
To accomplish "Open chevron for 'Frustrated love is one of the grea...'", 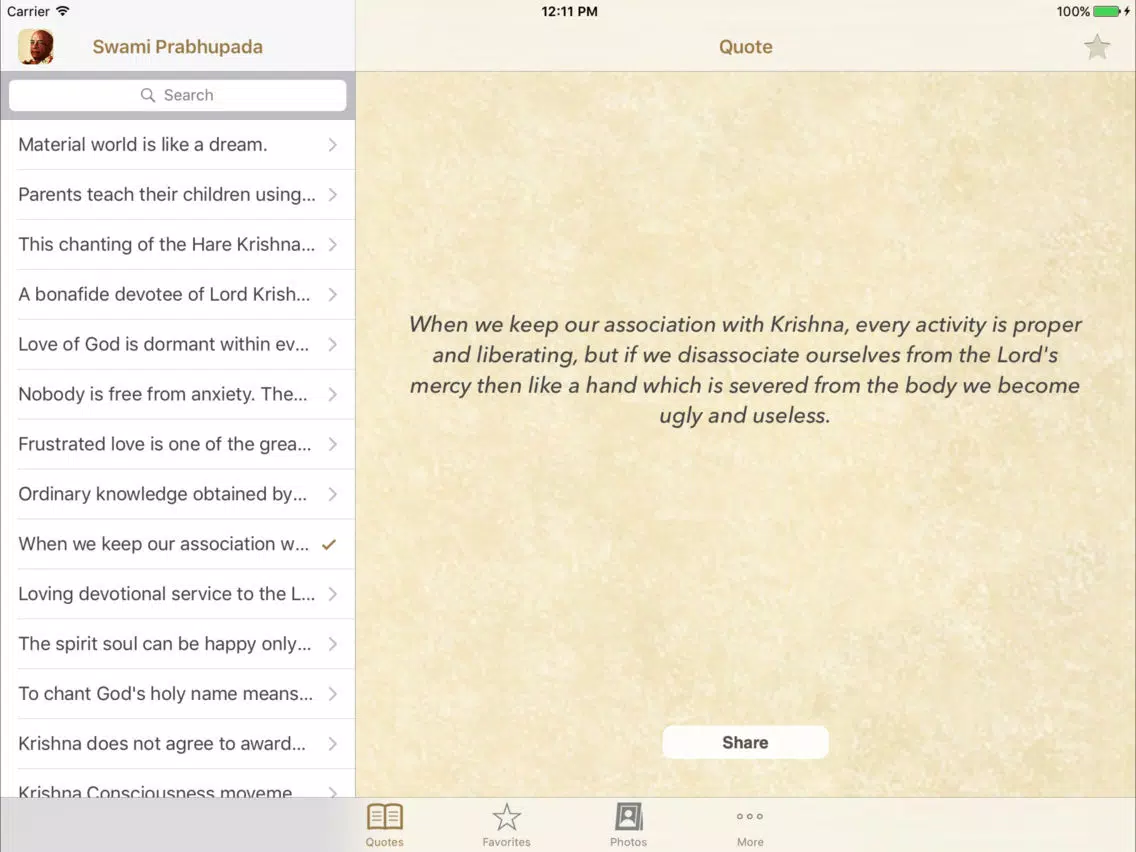I will point(333,444).
